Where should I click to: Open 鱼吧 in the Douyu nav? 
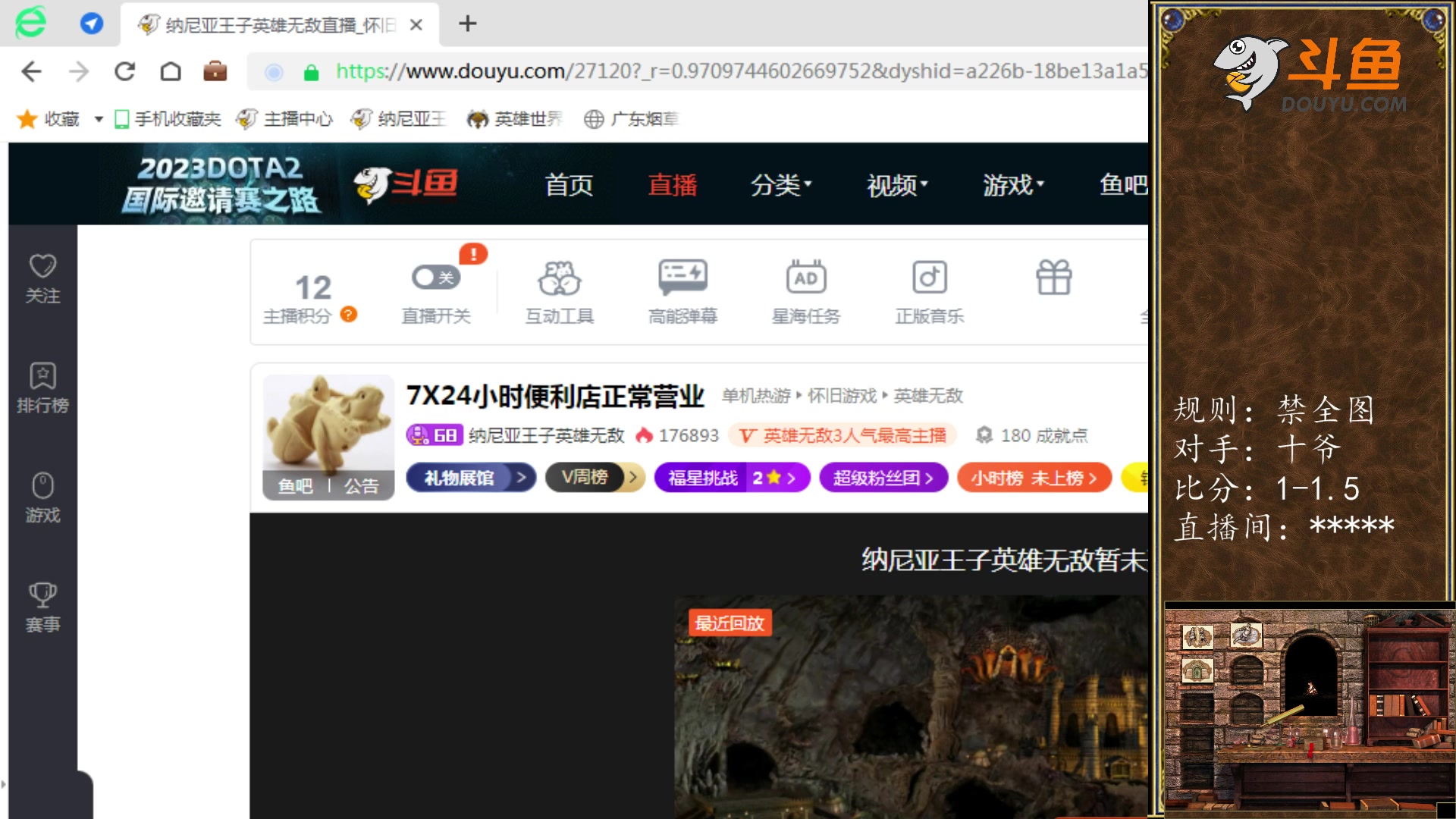[1124, 184]
